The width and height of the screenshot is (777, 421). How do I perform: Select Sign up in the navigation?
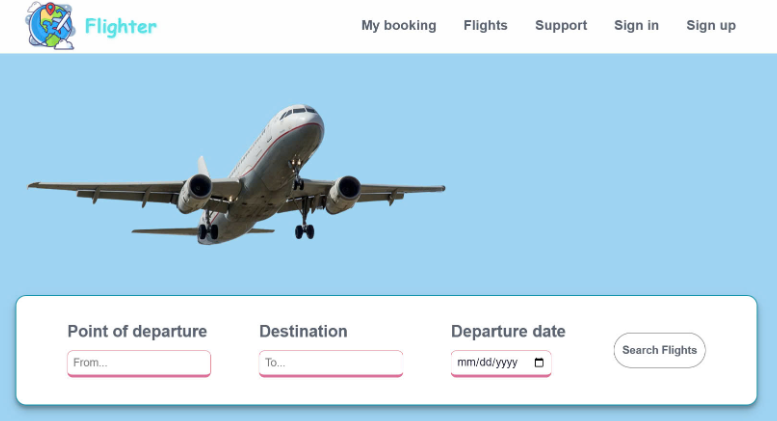pos(710,26)
